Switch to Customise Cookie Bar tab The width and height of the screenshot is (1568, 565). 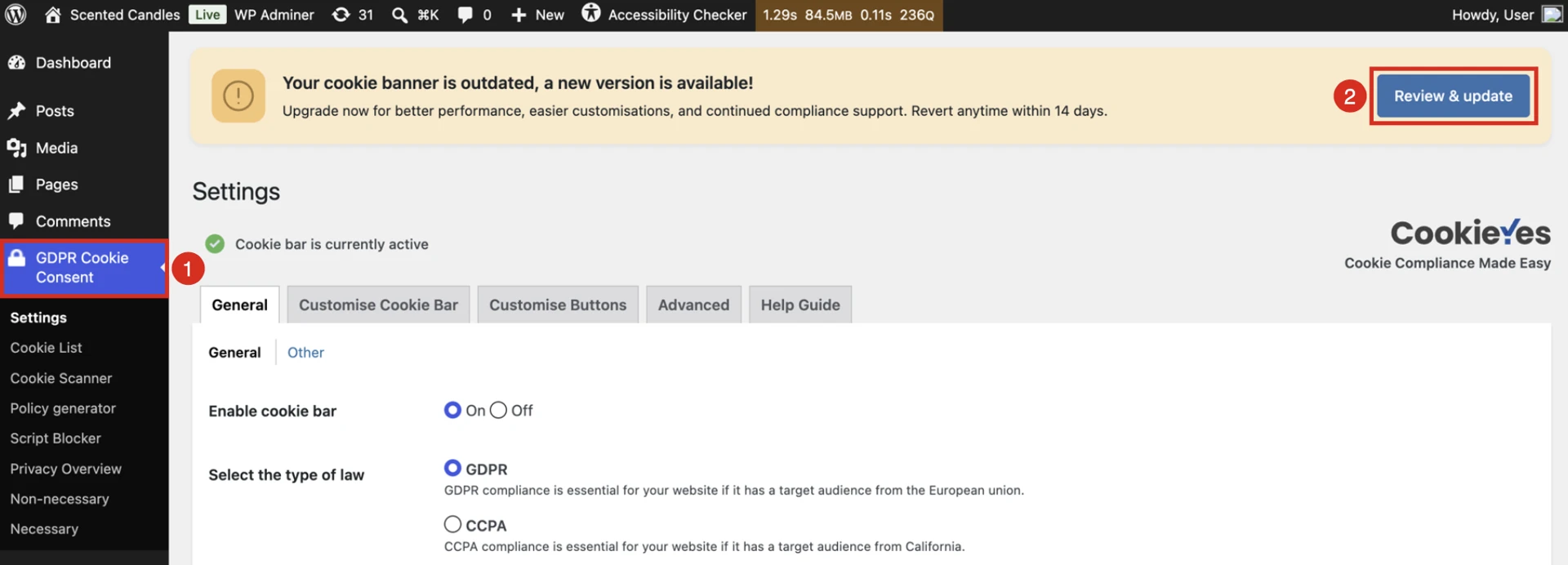click(378, 305)
